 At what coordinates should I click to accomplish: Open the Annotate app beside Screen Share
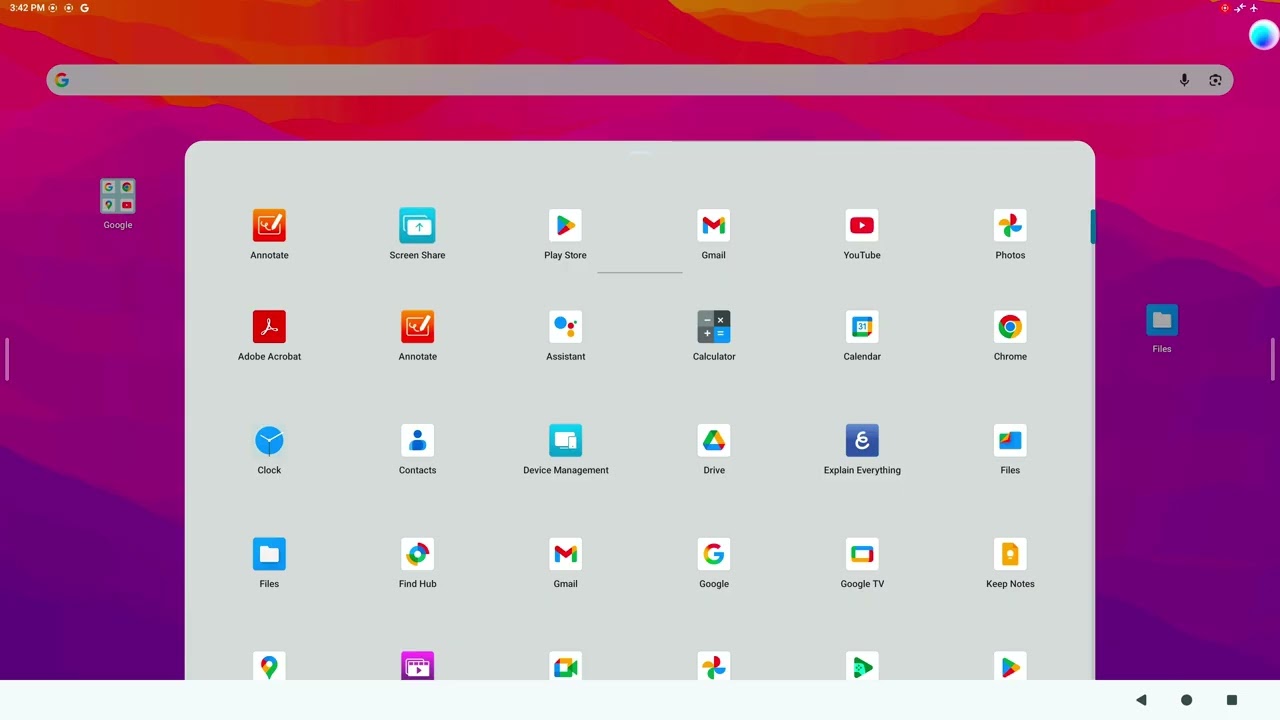[x=269, y=226]
